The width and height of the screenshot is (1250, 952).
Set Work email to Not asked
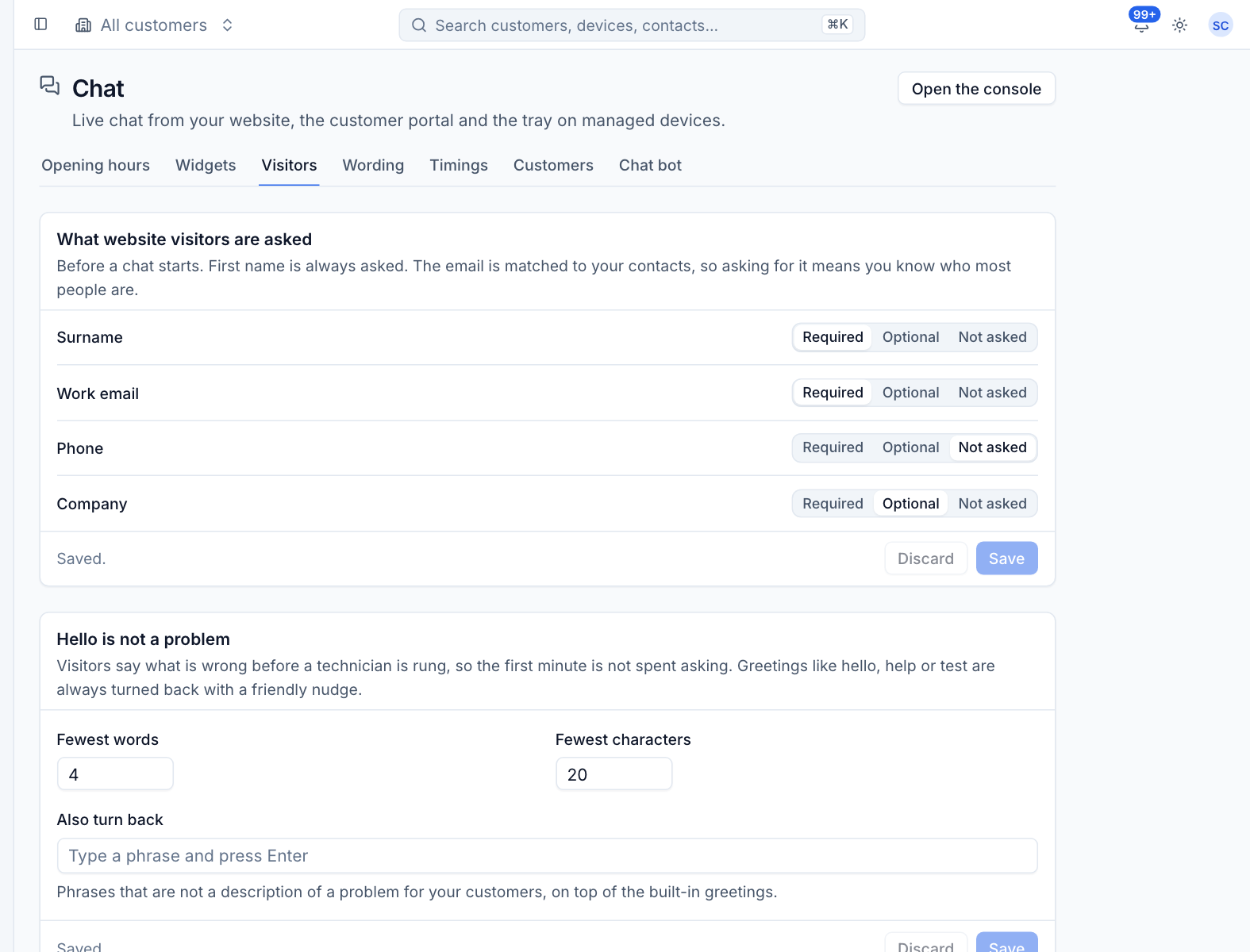992,393
